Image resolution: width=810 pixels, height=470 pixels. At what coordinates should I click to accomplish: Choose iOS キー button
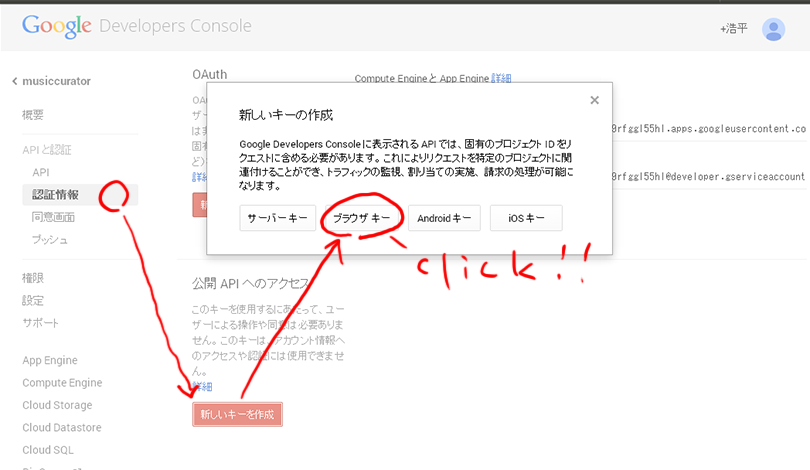(526, 218)
